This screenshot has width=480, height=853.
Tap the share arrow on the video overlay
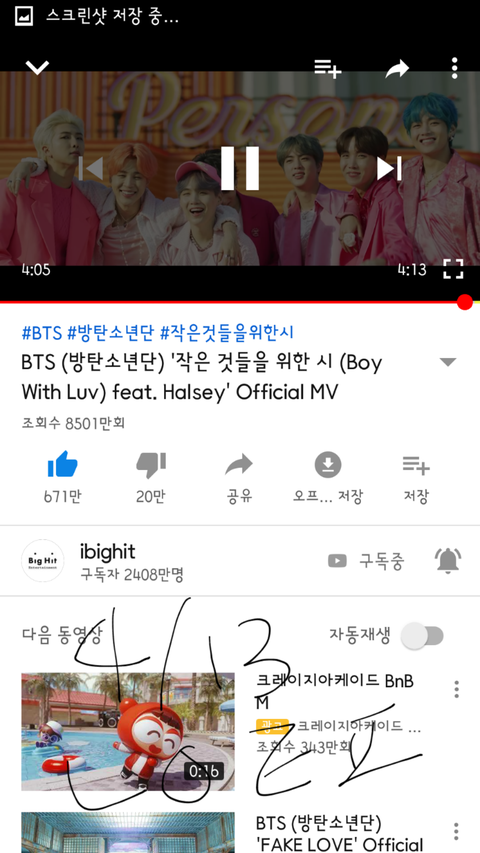(397, 69)
